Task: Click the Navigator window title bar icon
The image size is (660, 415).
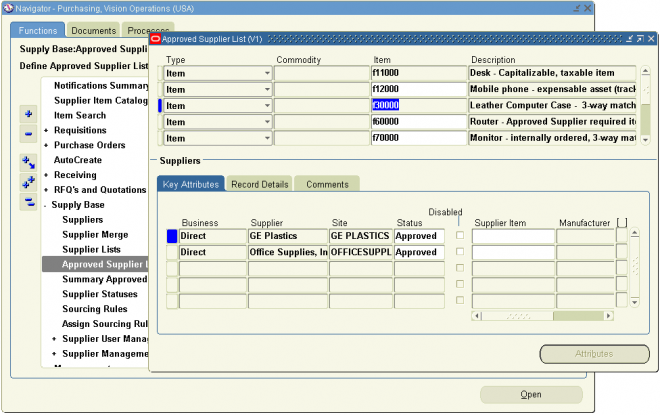Action: pos(8,8)
